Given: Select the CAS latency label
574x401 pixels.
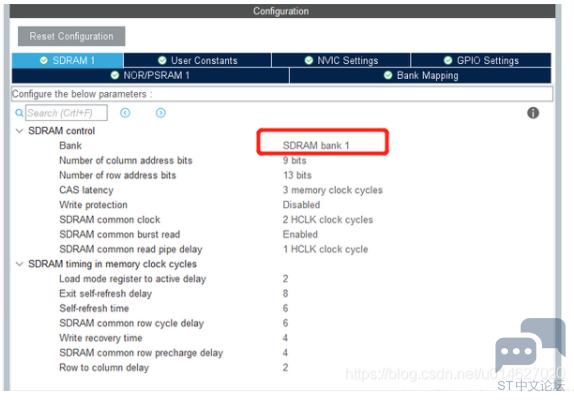Looking at the screenshot, I should 86,190.
